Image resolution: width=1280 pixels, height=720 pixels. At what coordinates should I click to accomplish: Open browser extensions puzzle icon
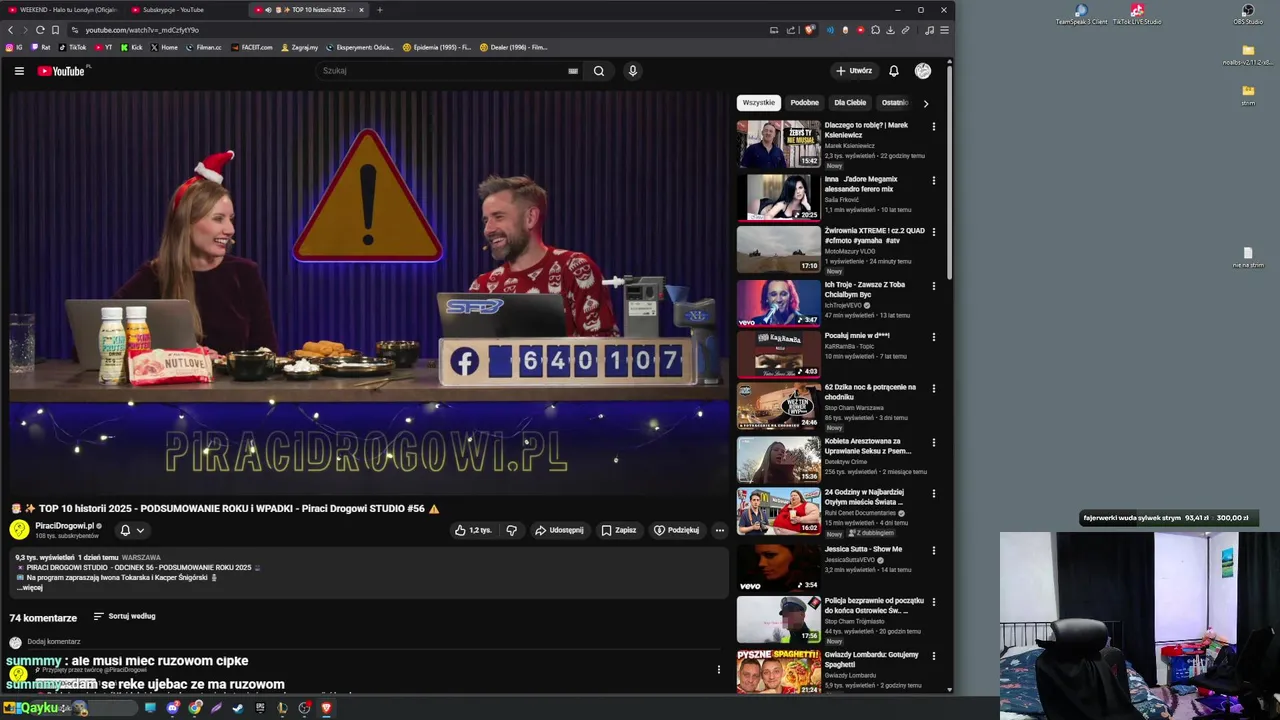[x=876, y=30]
